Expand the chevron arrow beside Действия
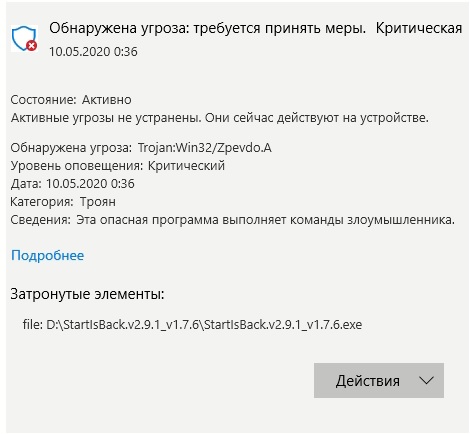 pyautogui.click(x=426, y=380)
